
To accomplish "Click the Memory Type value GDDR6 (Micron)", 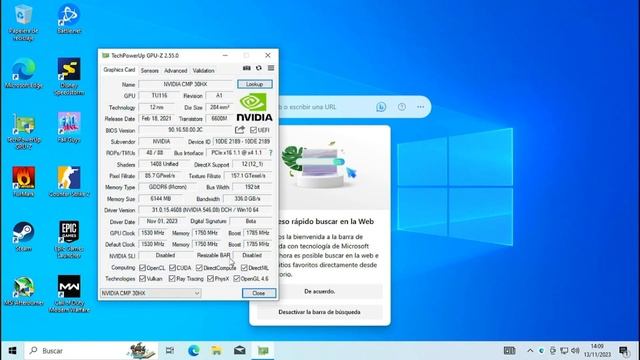I will point(167,187).
